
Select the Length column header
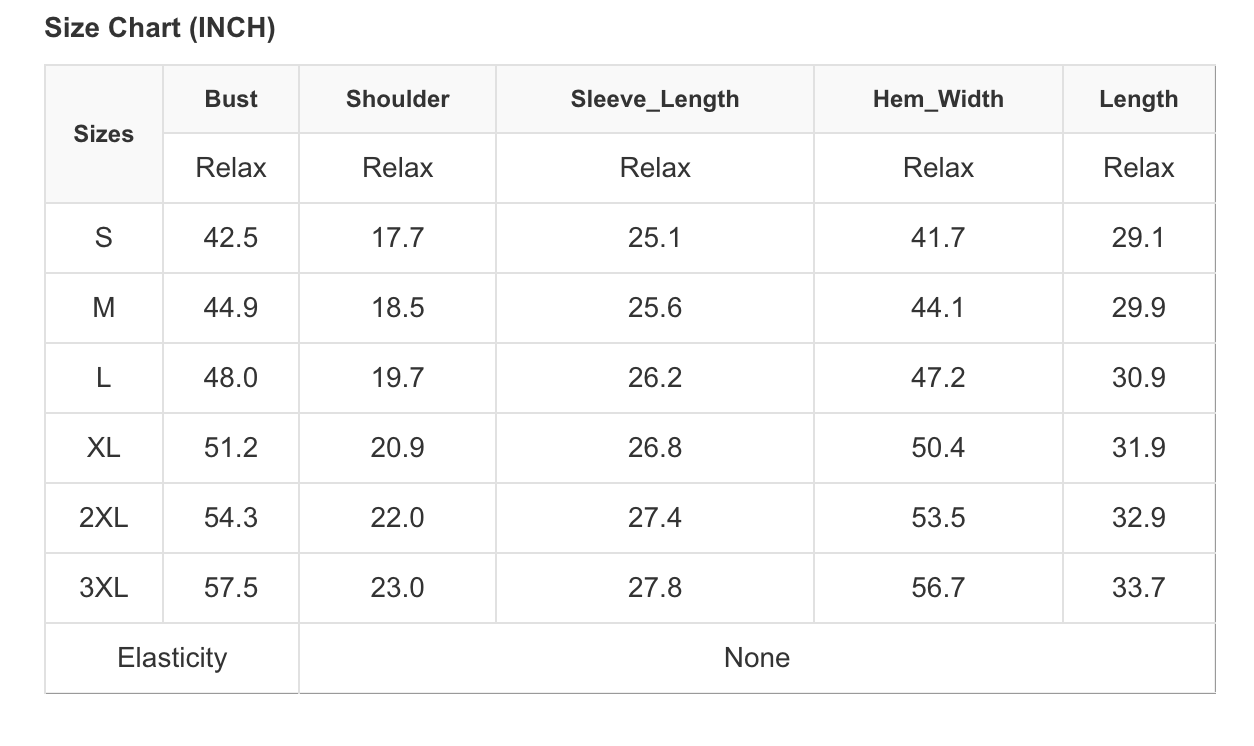point(1138,99)
